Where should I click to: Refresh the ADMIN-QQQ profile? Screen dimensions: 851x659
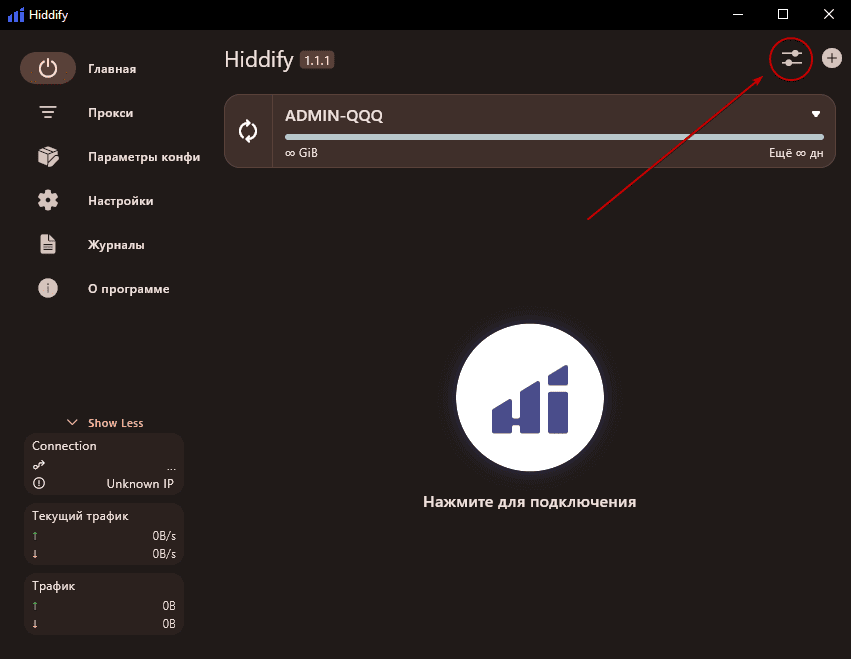(x=248, y=130)
